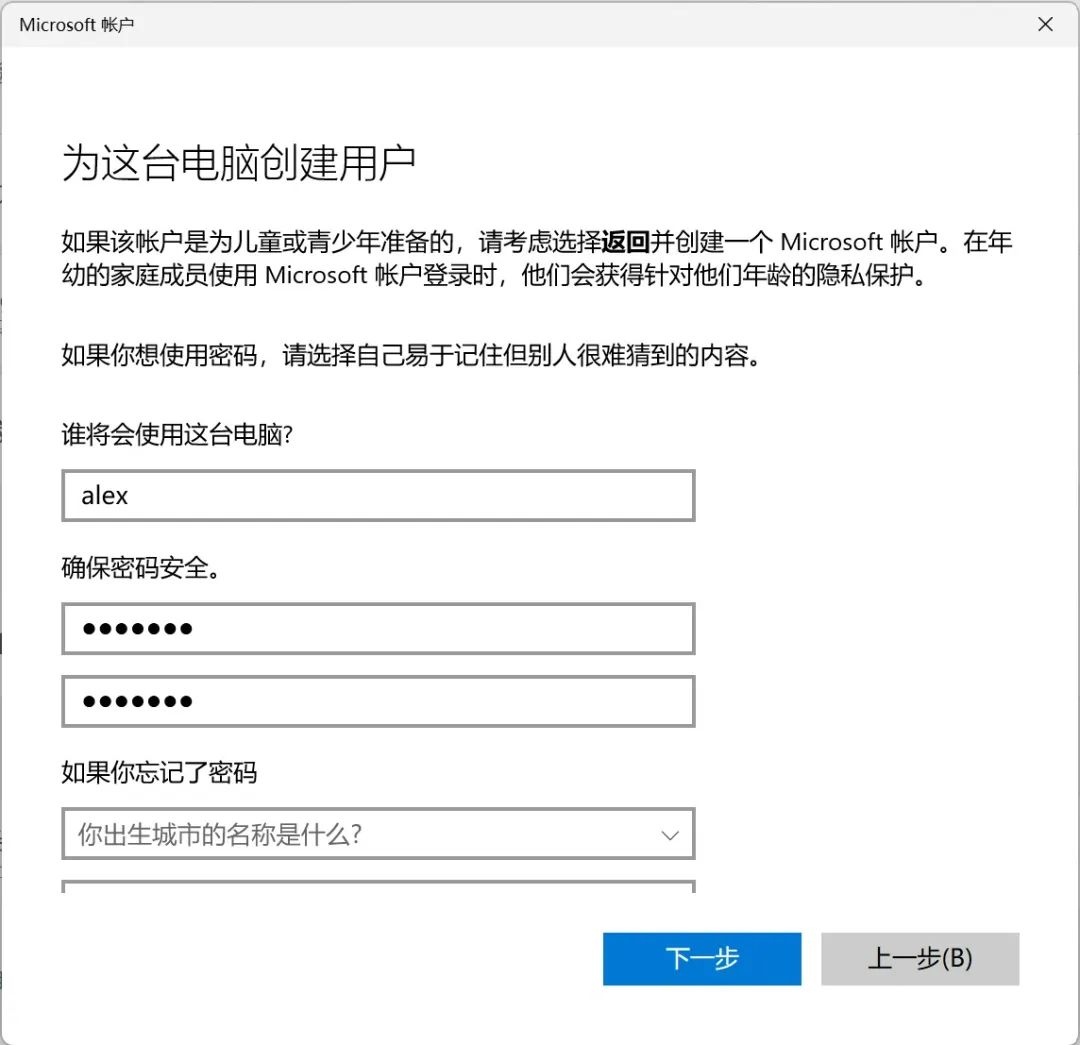
Task: Click the label 如果你忘记了密码
Action: 159,772
